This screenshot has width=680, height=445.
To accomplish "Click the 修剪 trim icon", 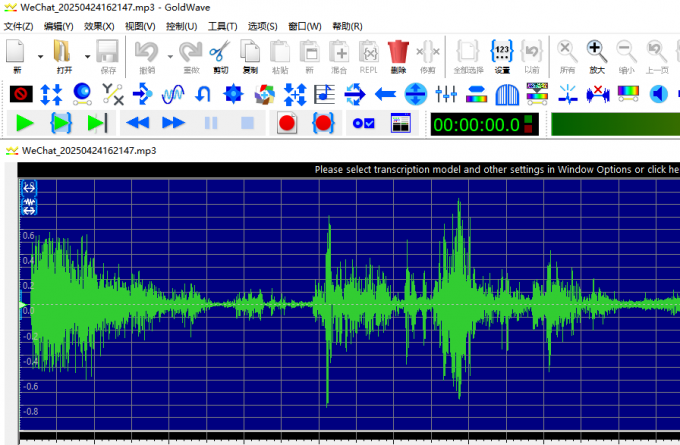I will click(x=428, y=52).
